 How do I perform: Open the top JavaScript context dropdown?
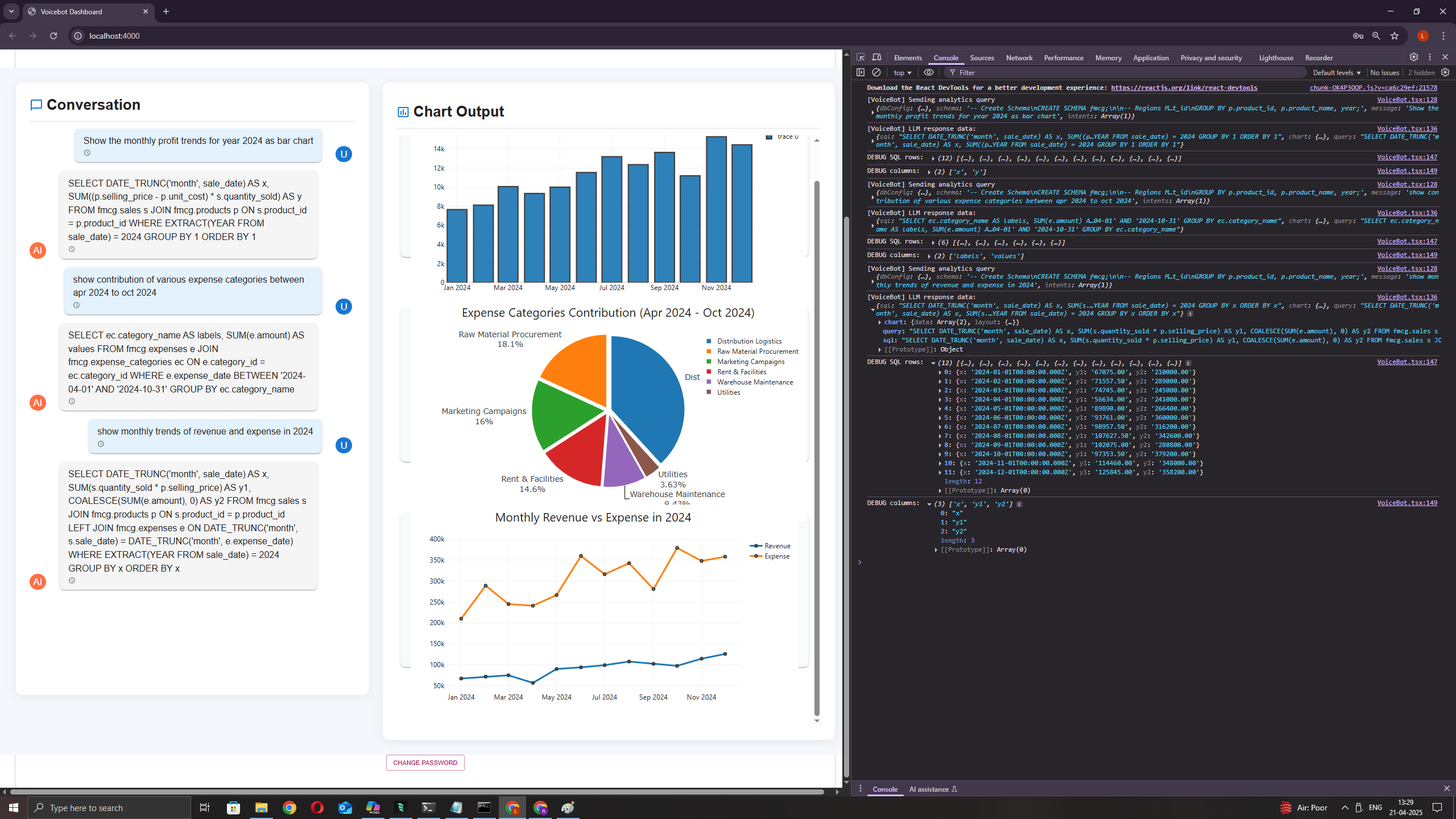902,73
